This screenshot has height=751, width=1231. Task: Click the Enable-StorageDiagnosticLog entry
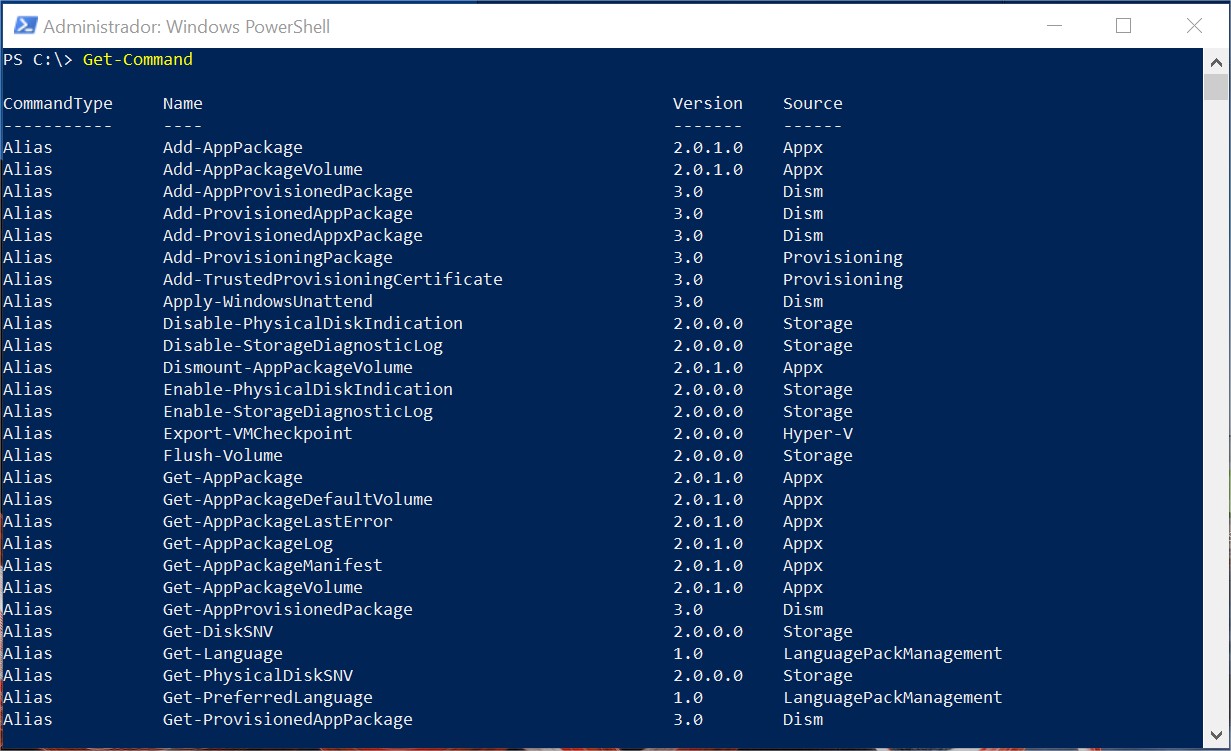(x=298, y=412)
